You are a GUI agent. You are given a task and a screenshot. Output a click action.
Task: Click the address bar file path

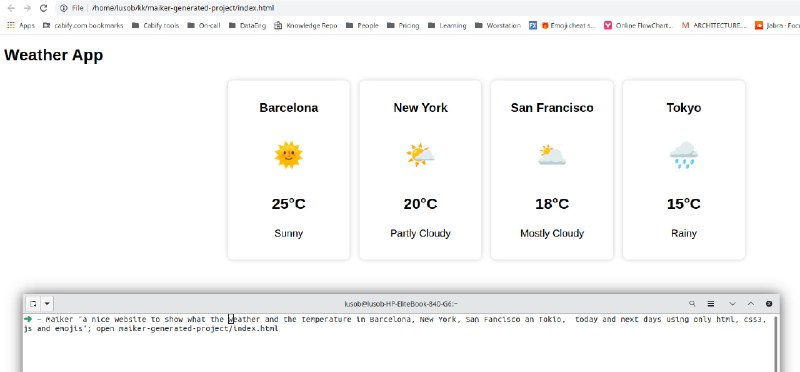[x=183, y=8]
